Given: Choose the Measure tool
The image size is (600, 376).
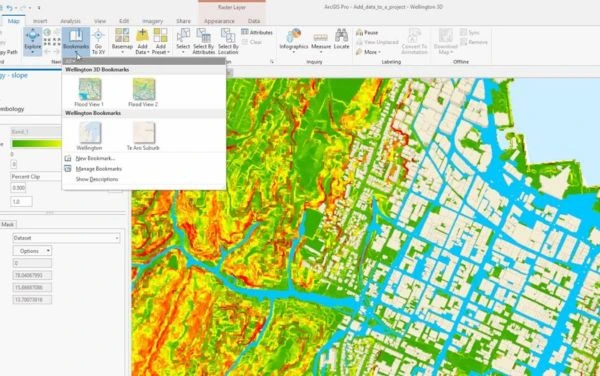Looking at the screenshot, I should 321,41.
